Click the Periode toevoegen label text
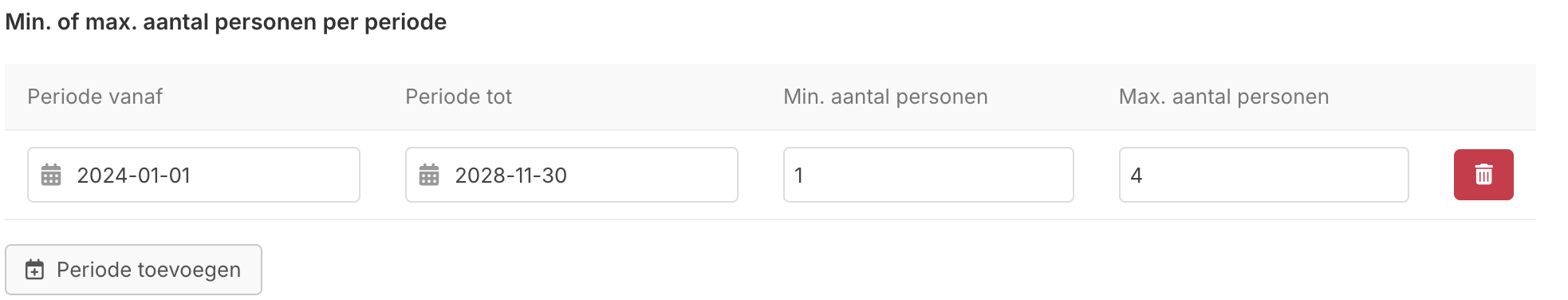 tap(149, 270)
